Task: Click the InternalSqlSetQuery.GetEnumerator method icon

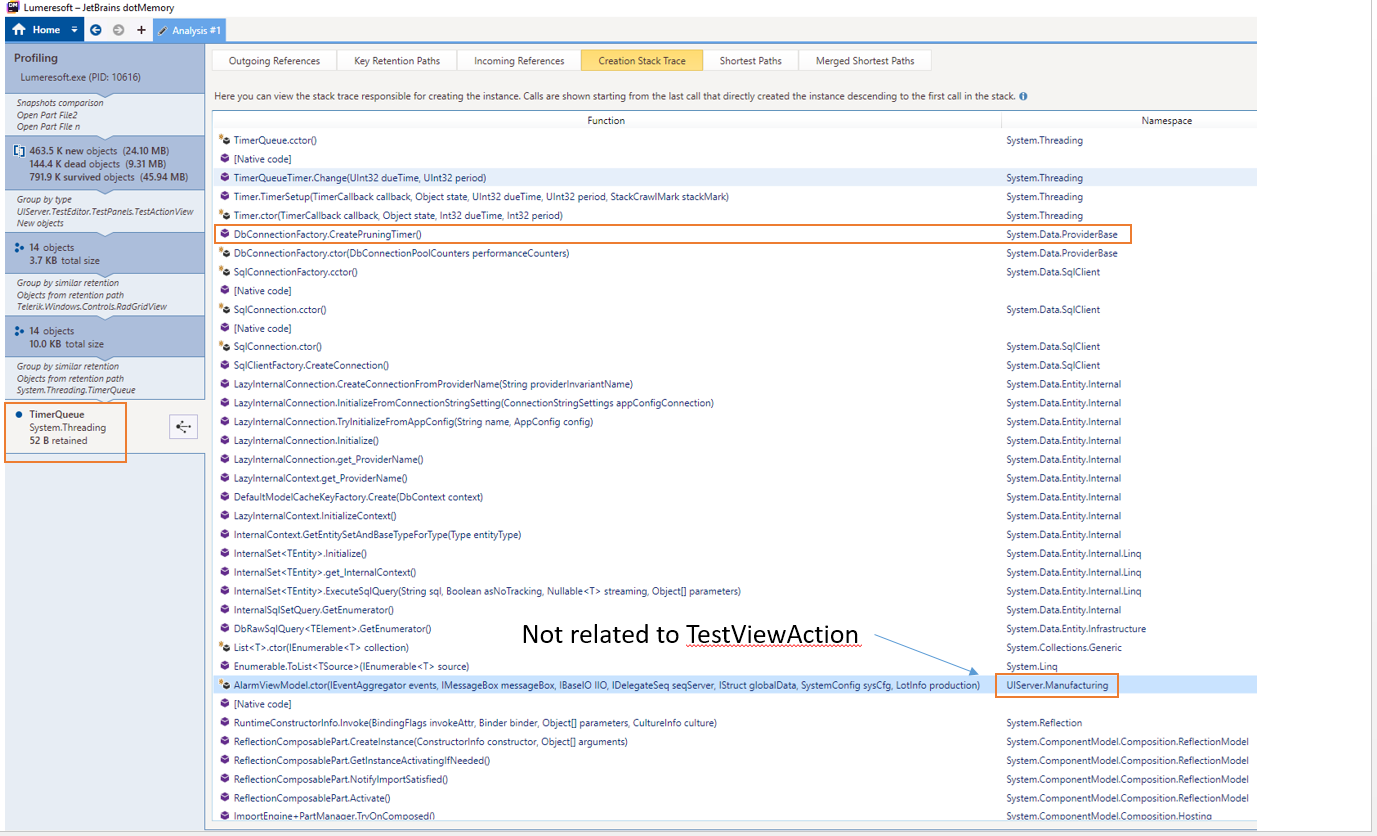Action: [225, 610]
